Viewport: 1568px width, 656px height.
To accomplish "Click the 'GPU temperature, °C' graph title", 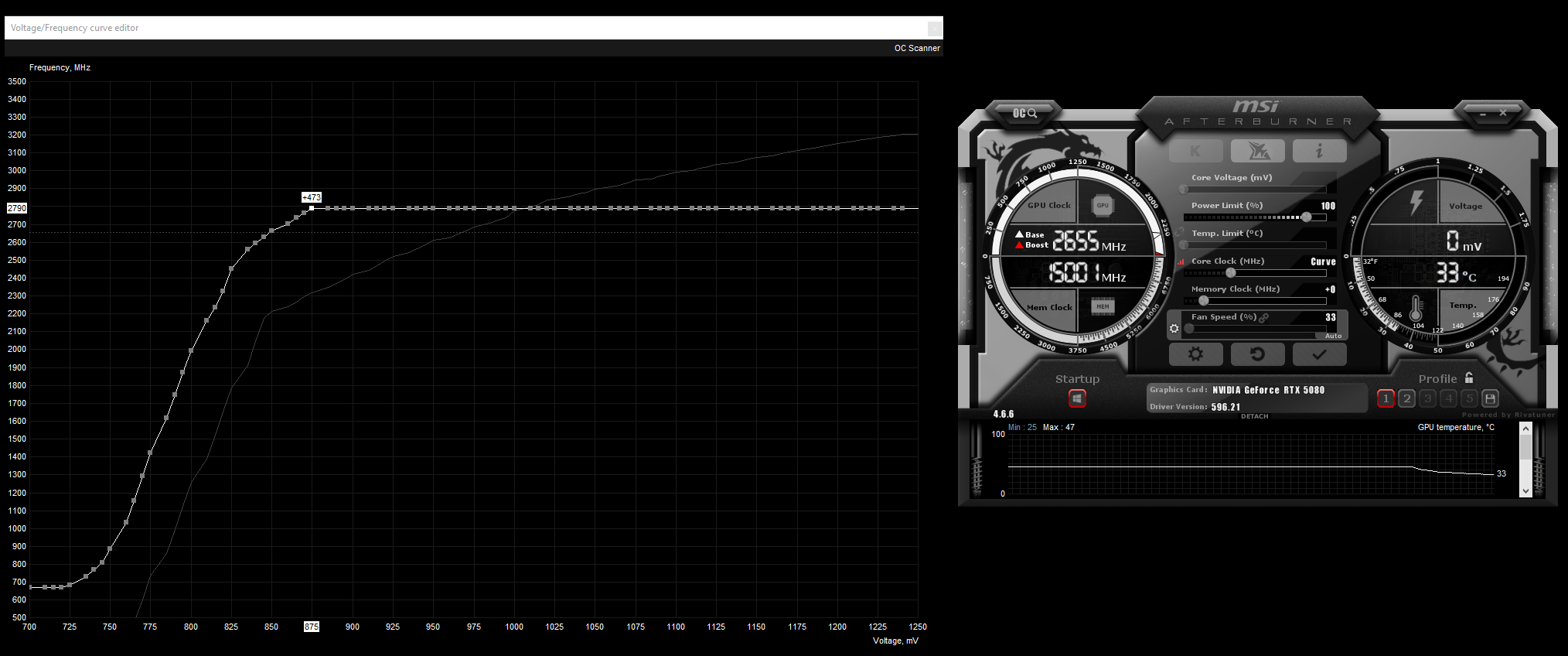I will pyautogui.click(x=1456, y=427).
